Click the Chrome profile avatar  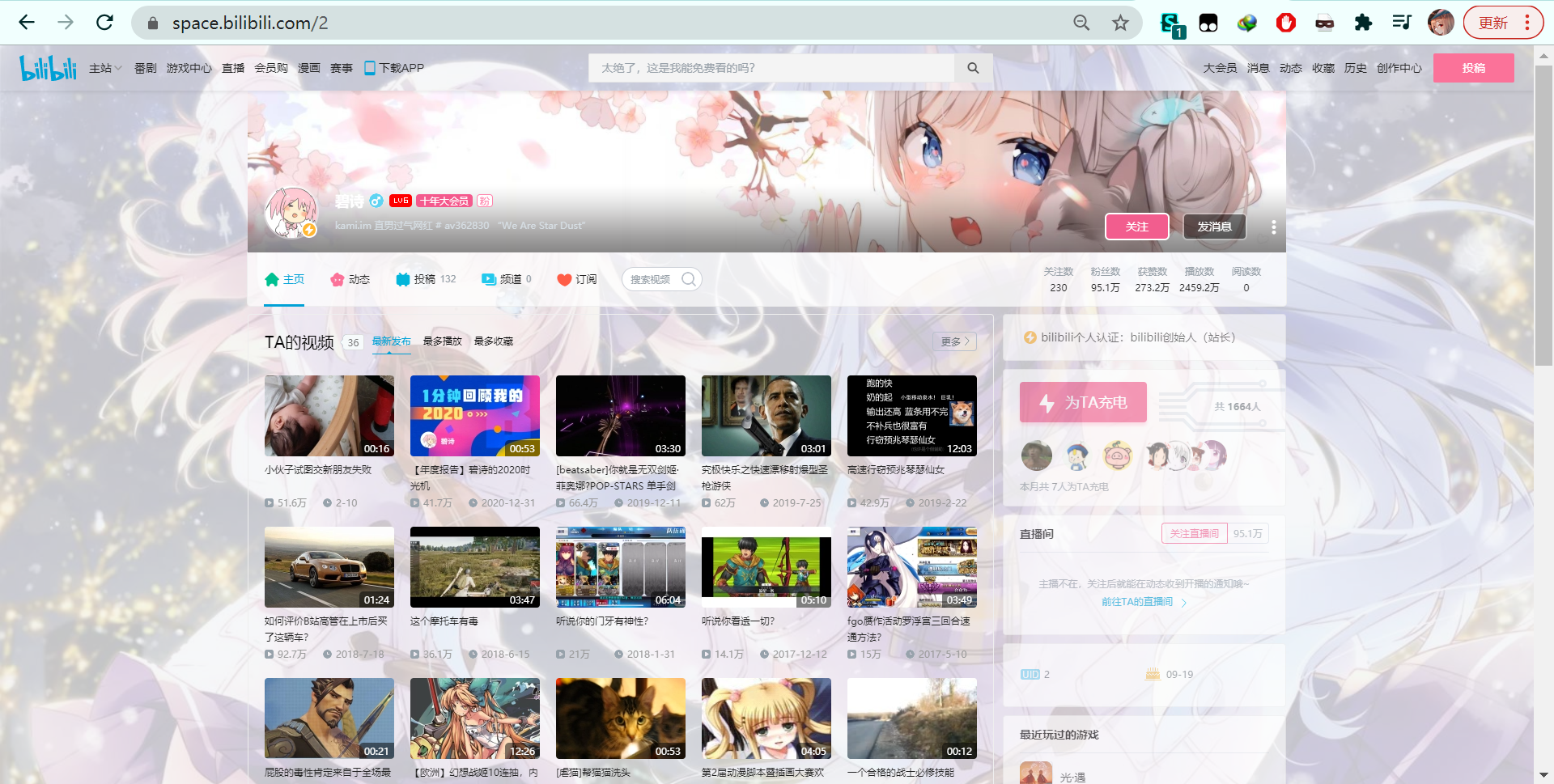coord(1441,23)
